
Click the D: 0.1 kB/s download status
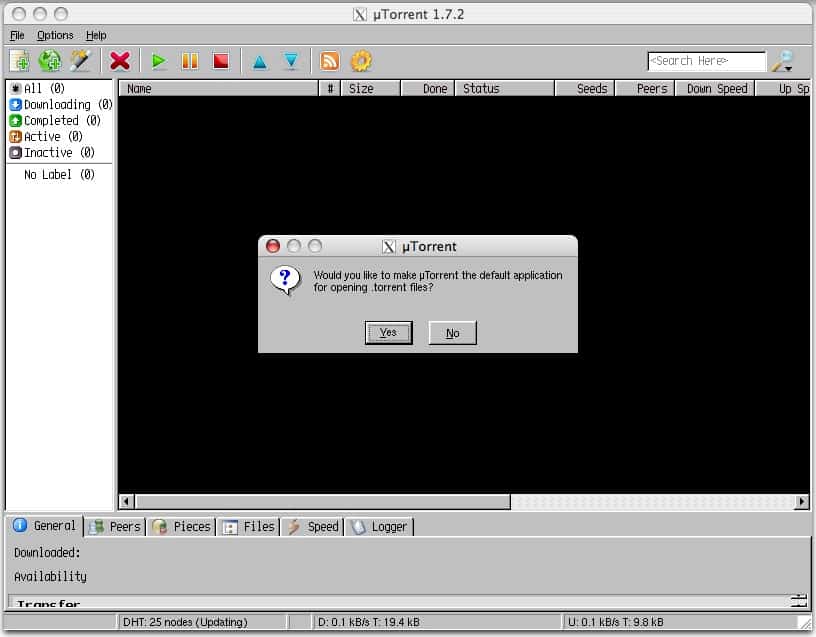pos(368,622)
